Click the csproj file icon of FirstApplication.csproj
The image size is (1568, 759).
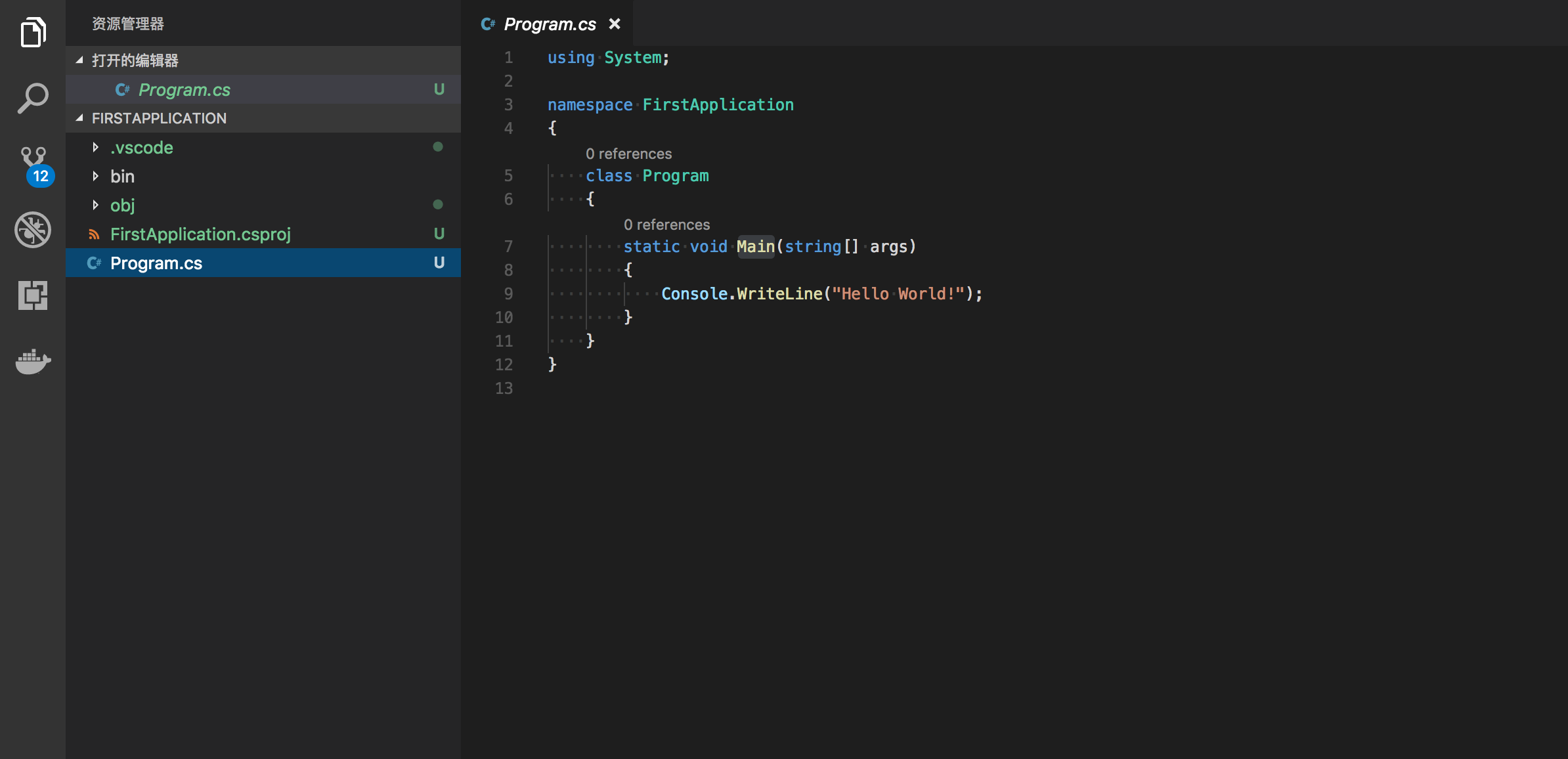coord(94,234)
